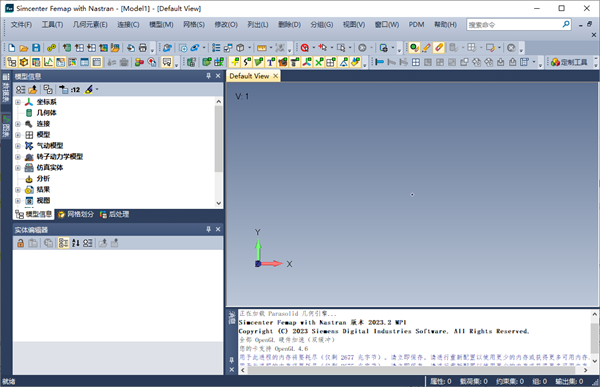Click the Print icon in the top toolbar
This screenshot has height=387, width=600.
click(x=143, y=48)
